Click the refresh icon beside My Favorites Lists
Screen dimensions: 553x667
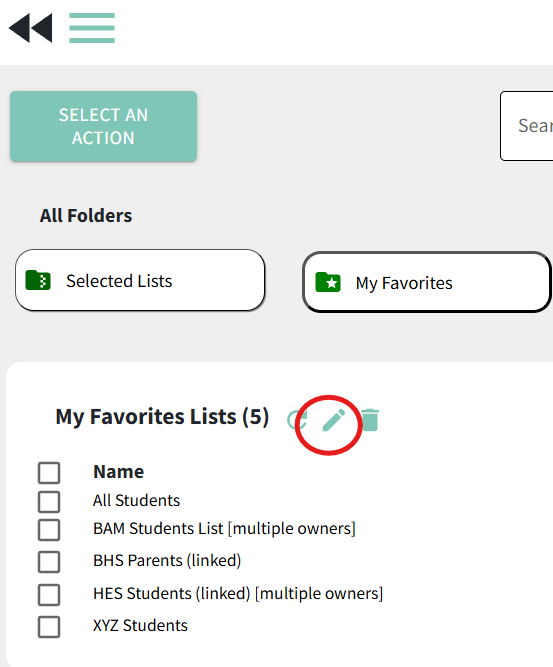tap(297, 420)
